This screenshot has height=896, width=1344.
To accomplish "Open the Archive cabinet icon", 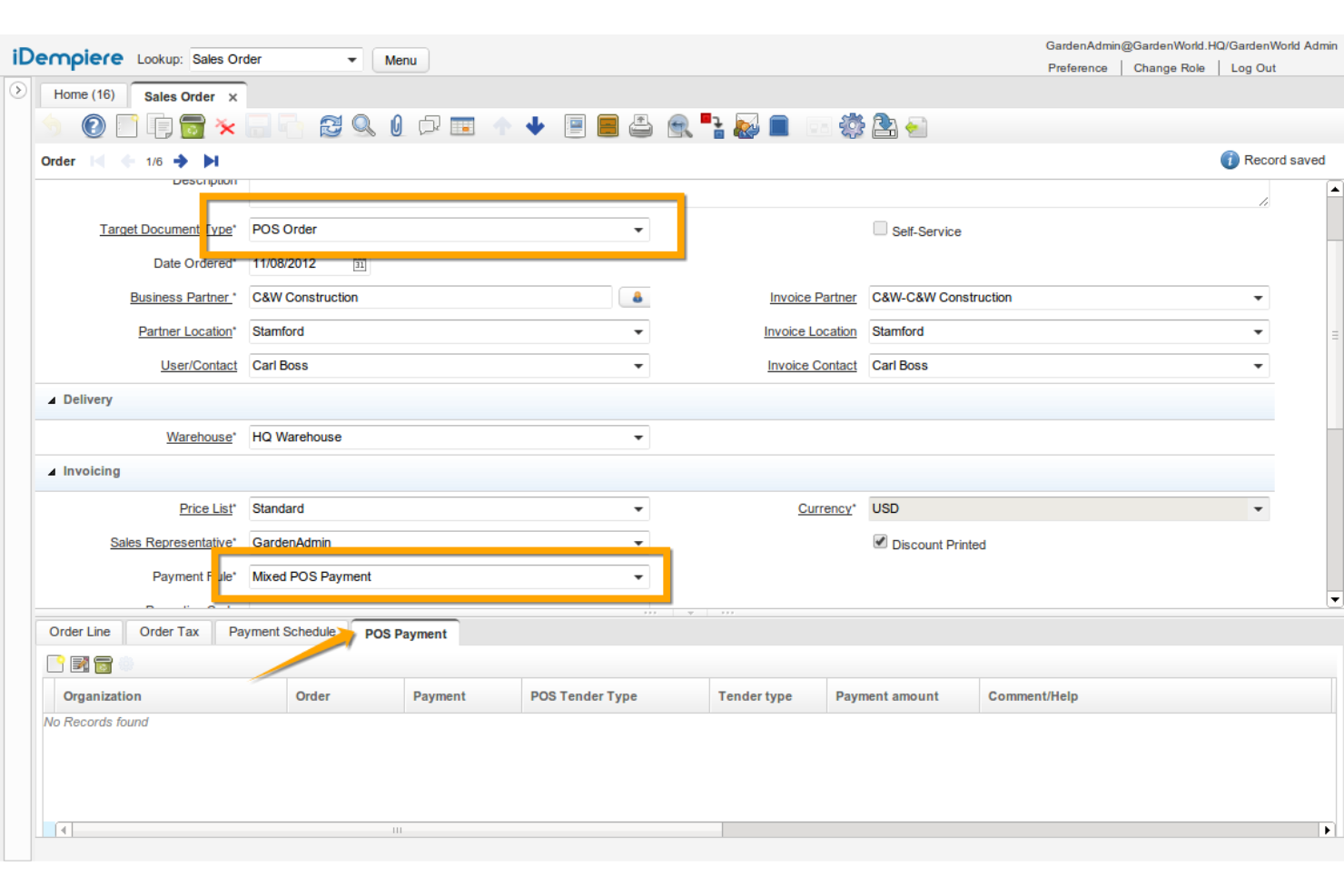I will (x=608, y=126).
